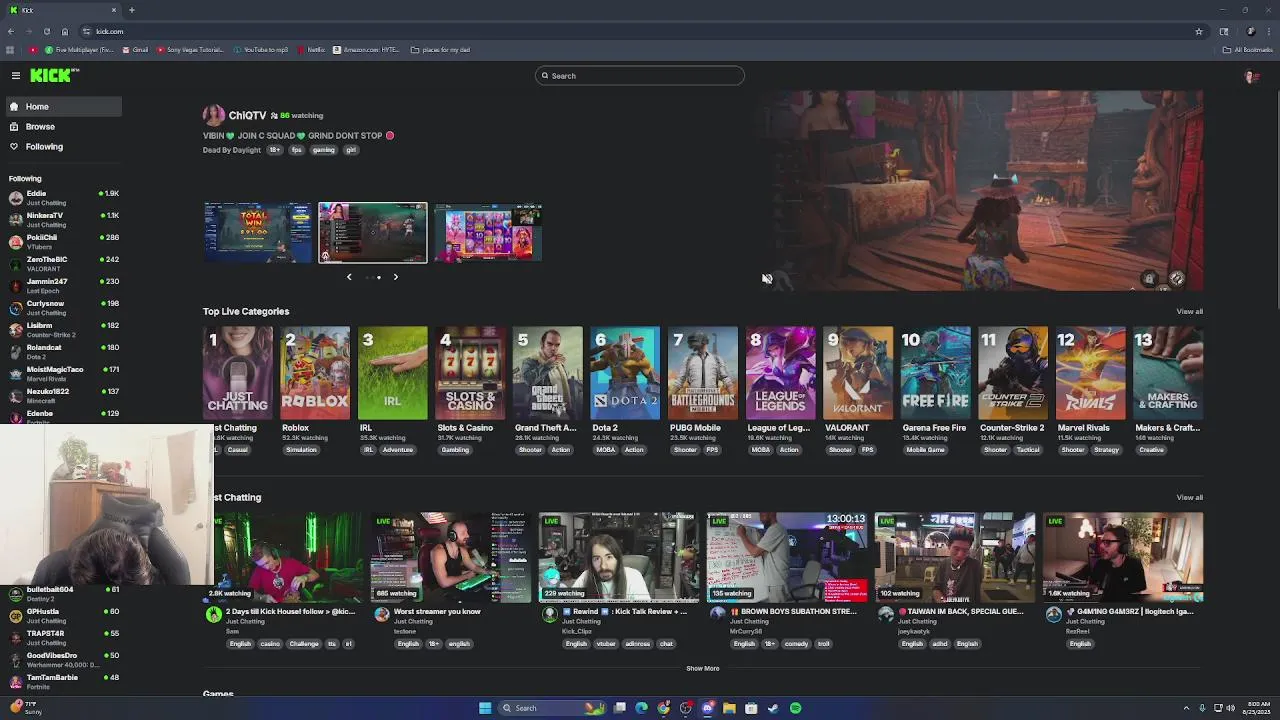Open the hamburger sidebar menu

point(16,76)
